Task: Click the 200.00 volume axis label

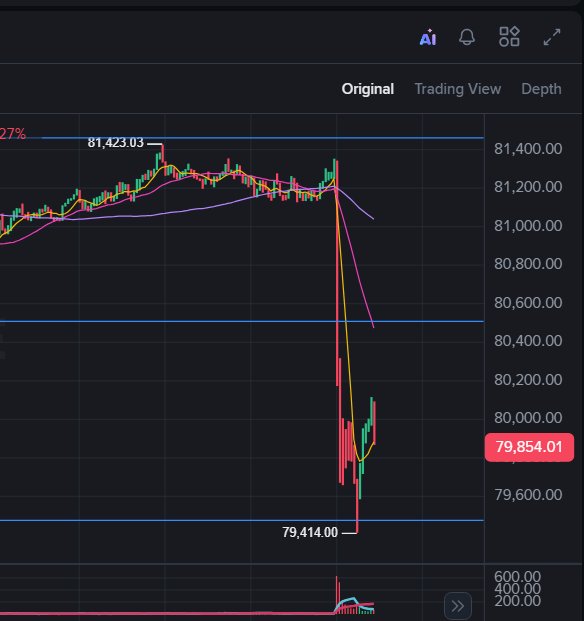Action: click(517, 601)
